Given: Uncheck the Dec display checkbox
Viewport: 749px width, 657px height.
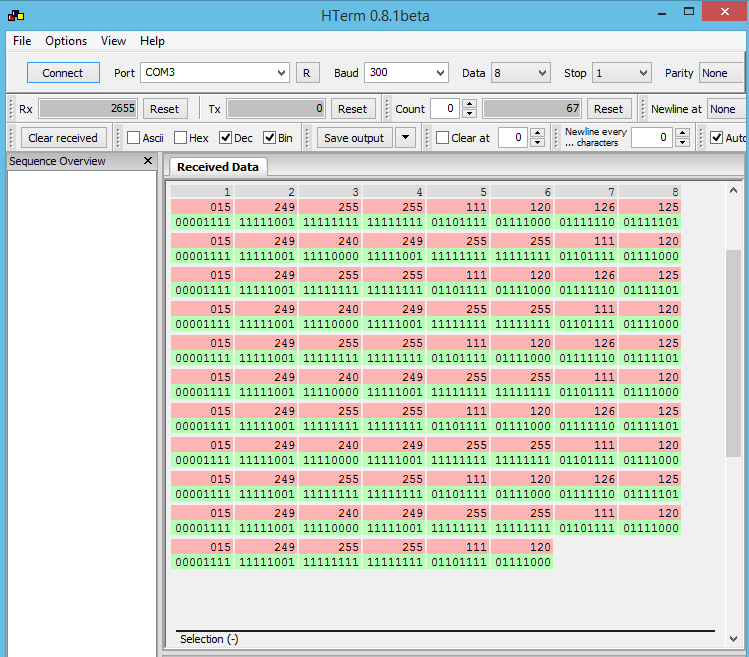Looking at the screenshot, I should (225, 138).
